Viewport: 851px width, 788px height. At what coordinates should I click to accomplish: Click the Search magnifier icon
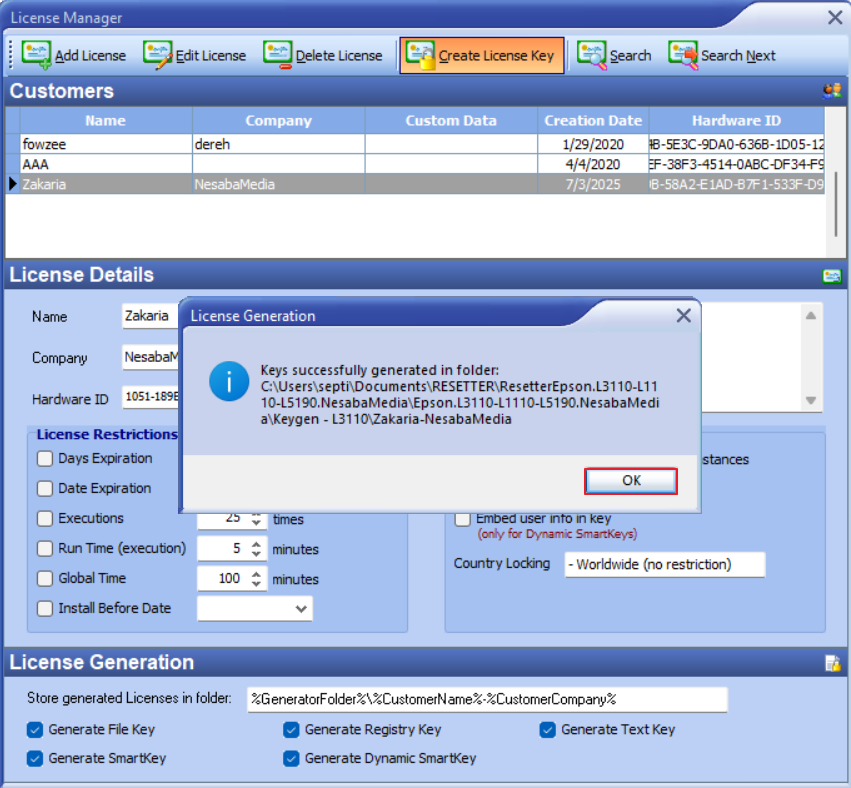(x=589, y=55)
